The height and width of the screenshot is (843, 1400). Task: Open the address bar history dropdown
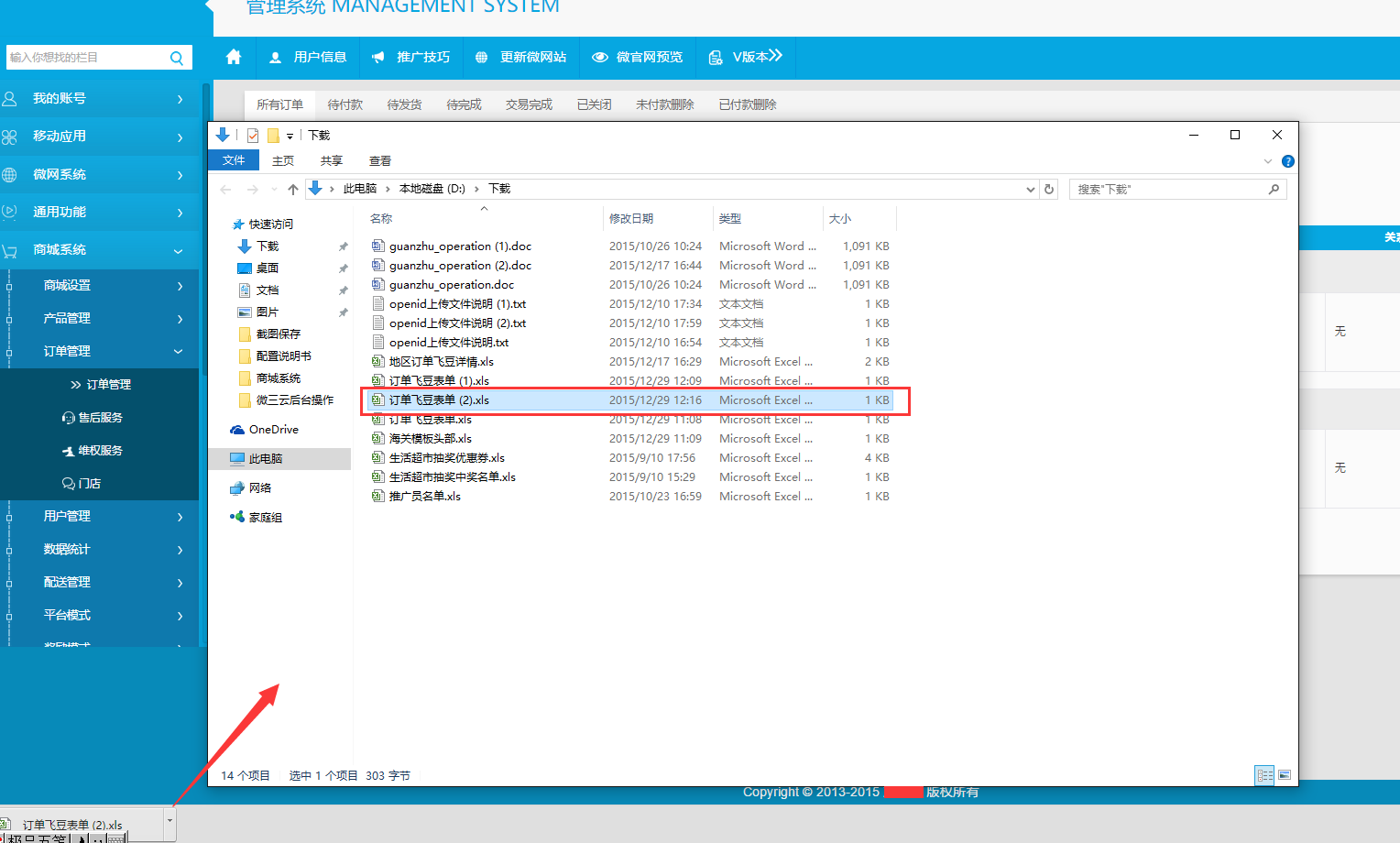tap(1031, 189)
